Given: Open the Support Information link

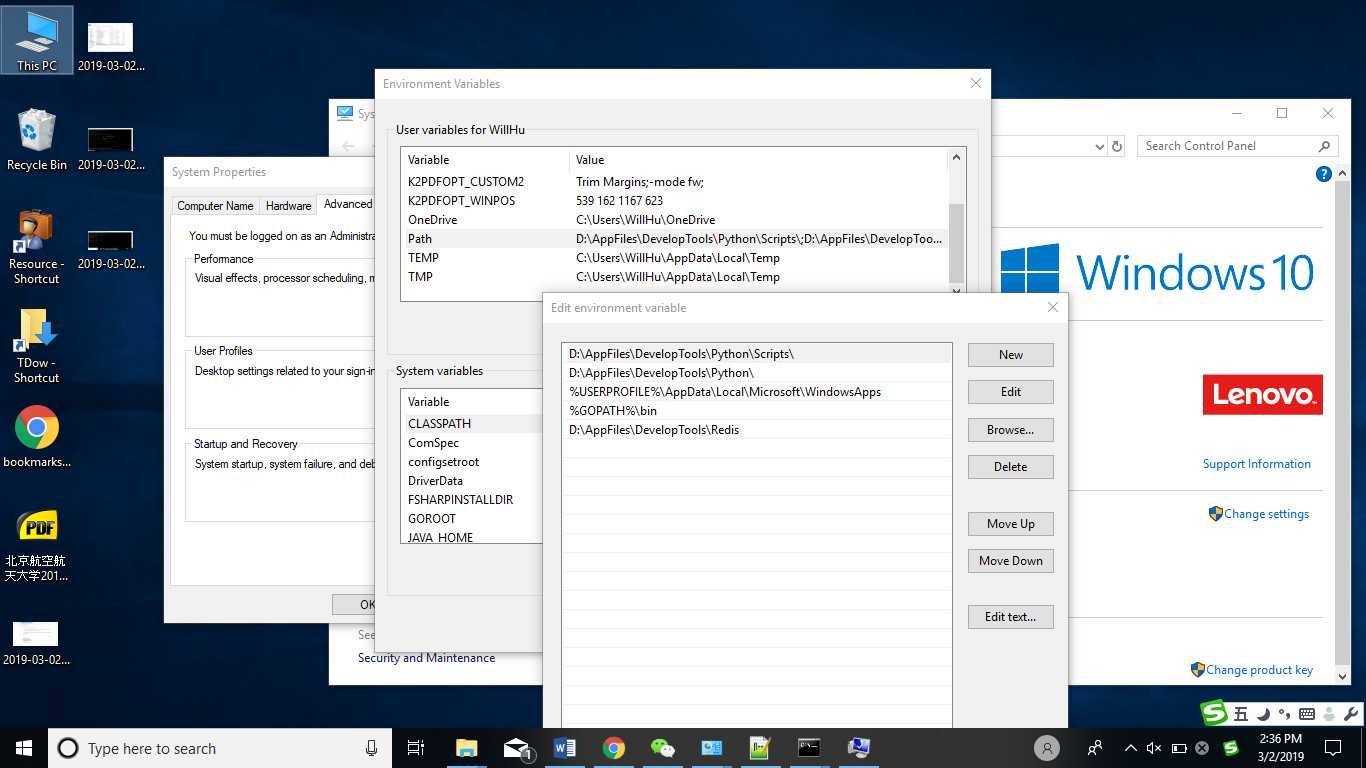Looking at the screenshot, I should pyautogui.click(x=1256, y=464).
